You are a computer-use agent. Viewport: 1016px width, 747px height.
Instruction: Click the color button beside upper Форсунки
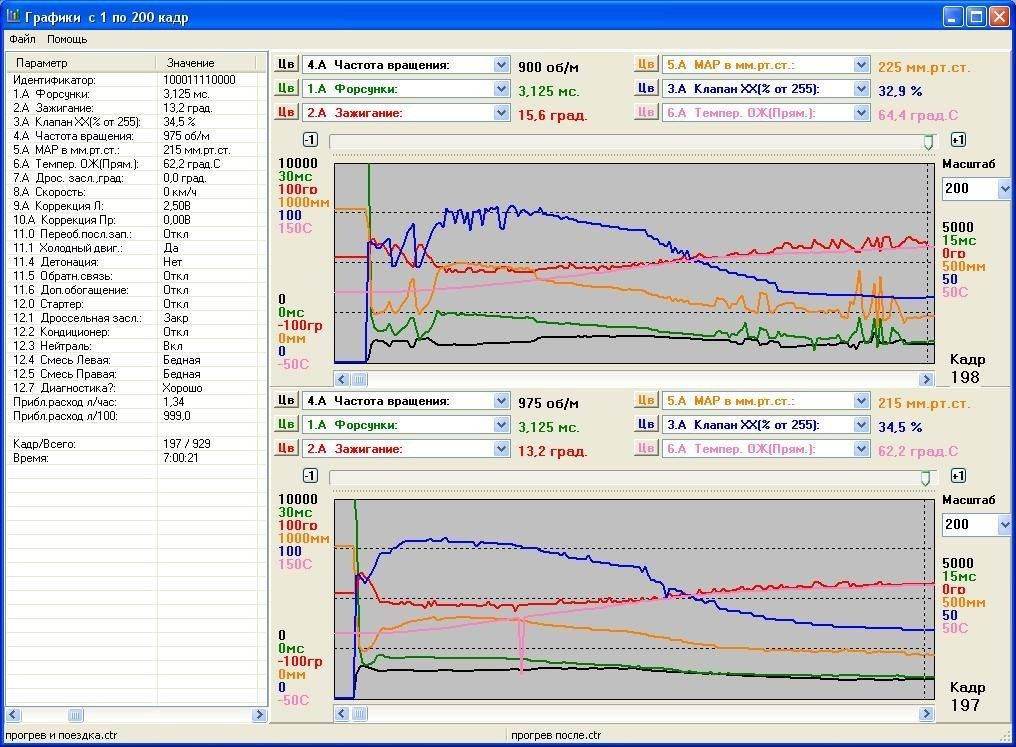point(286,89)
